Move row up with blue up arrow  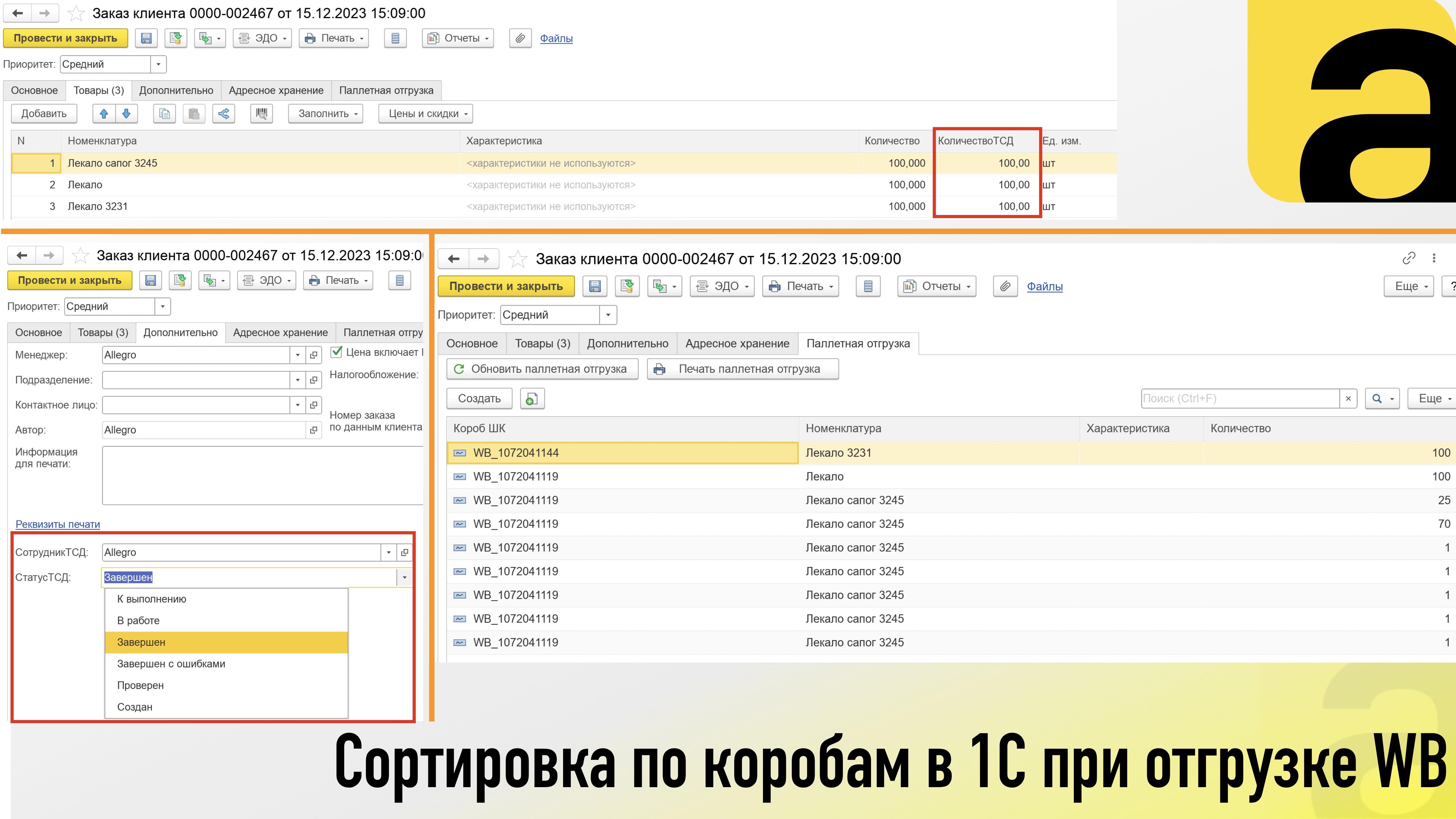[104, 114]
